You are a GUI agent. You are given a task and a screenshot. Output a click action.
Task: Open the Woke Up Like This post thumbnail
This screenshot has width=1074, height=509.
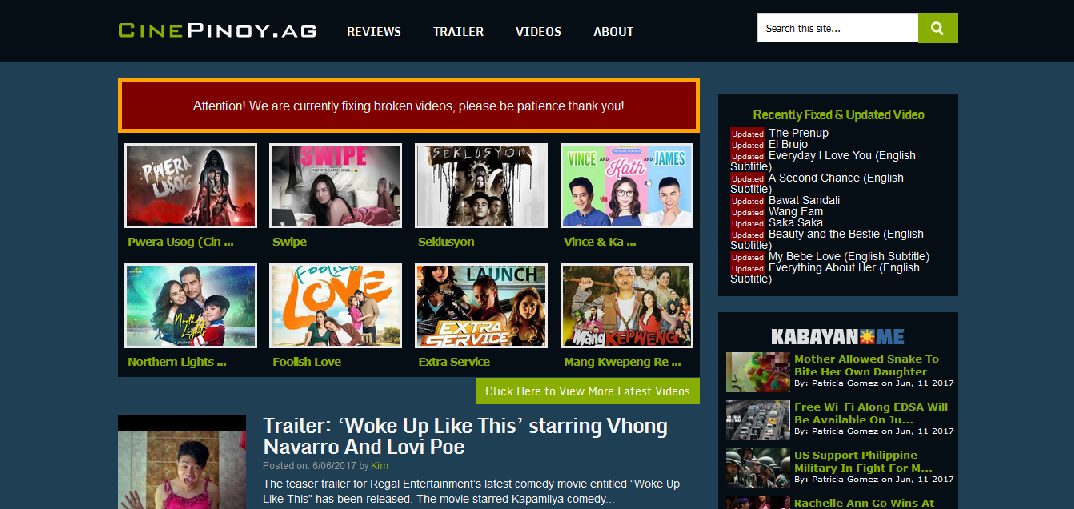tap(182, 462)
